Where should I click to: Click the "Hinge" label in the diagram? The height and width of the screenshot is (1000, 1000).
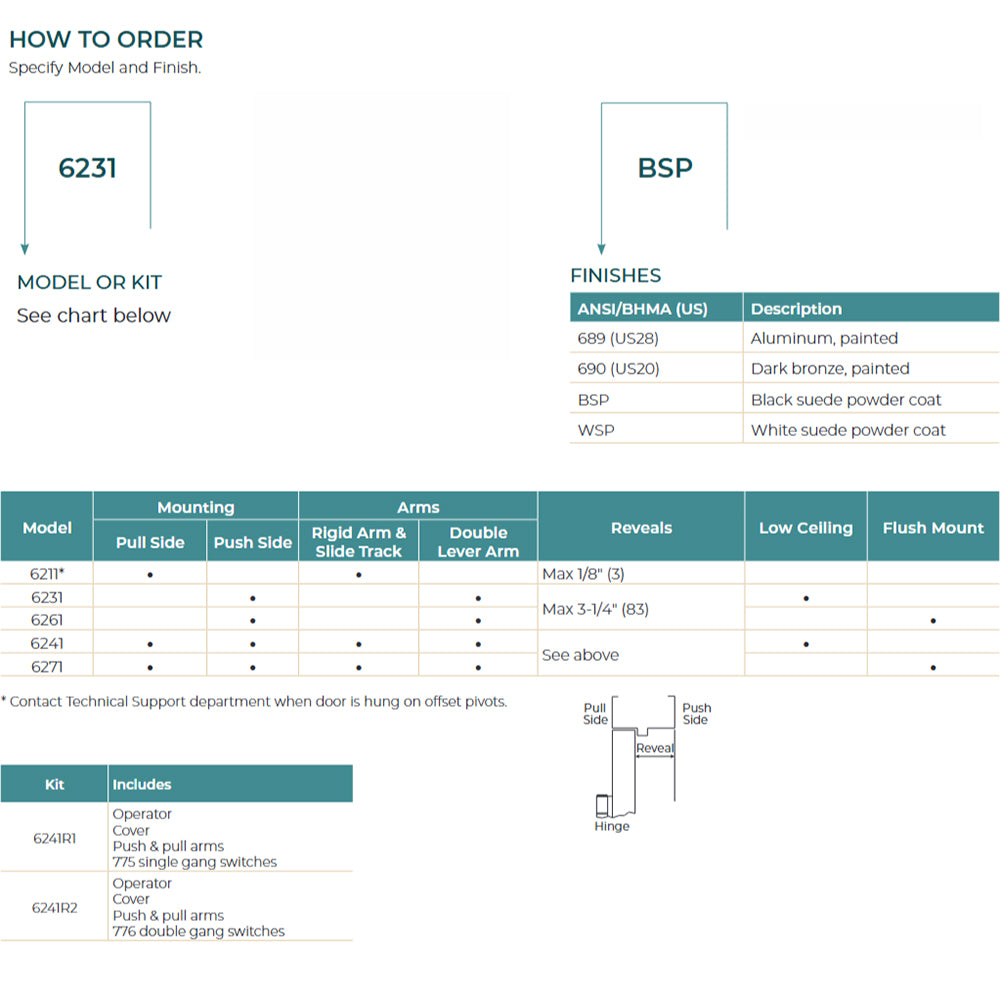612,826
